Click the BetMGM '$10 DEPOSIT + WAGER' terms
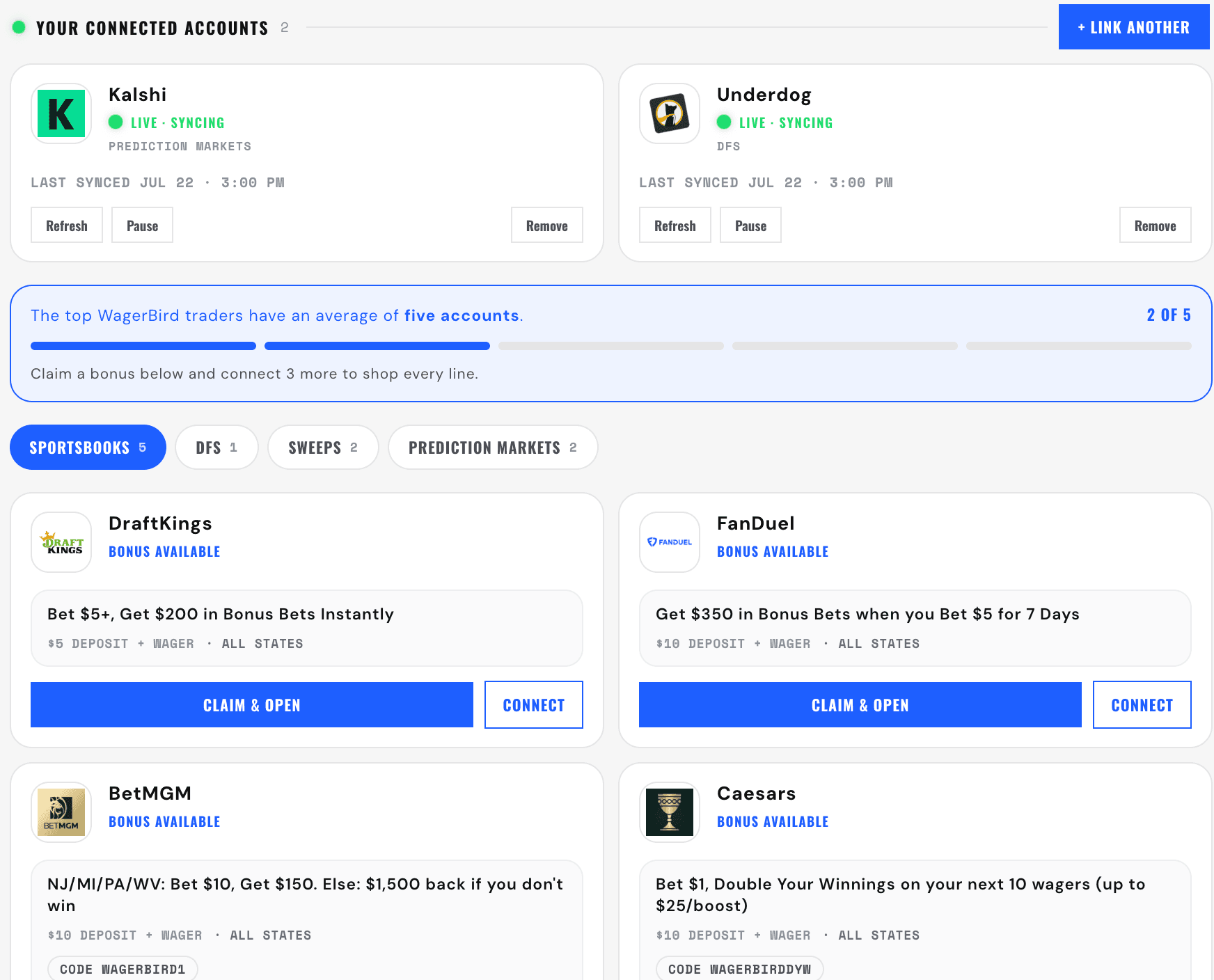Image resolution: width=1214 pixels, height=980 pixels. (125, 935)
